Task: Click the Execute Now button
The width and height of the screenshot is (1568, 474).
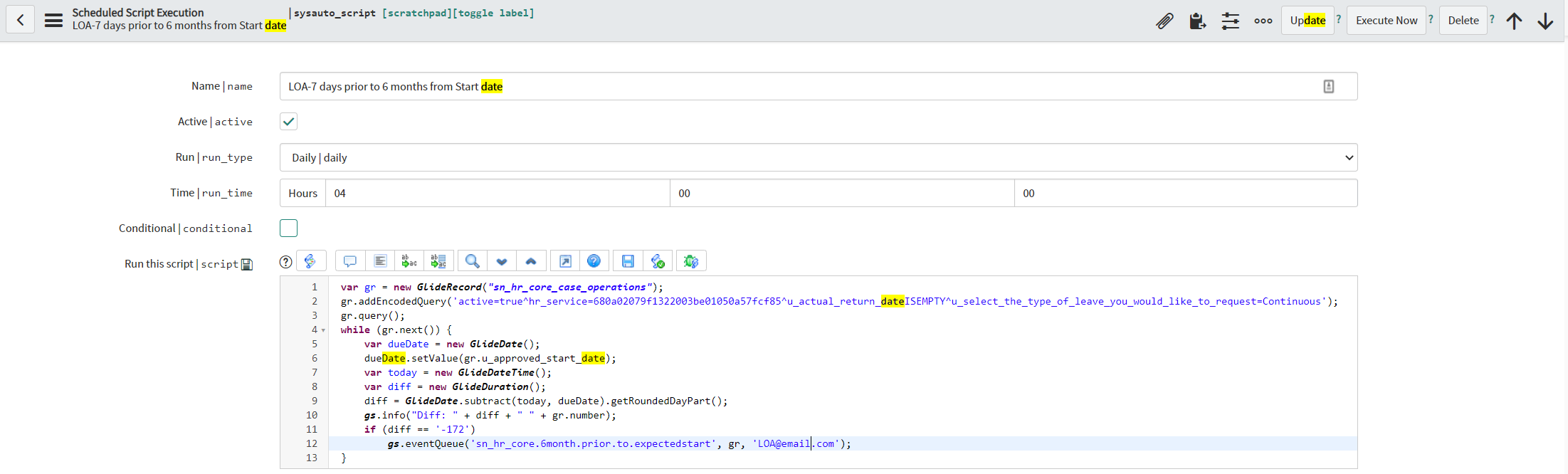Action: point(1386,21)
